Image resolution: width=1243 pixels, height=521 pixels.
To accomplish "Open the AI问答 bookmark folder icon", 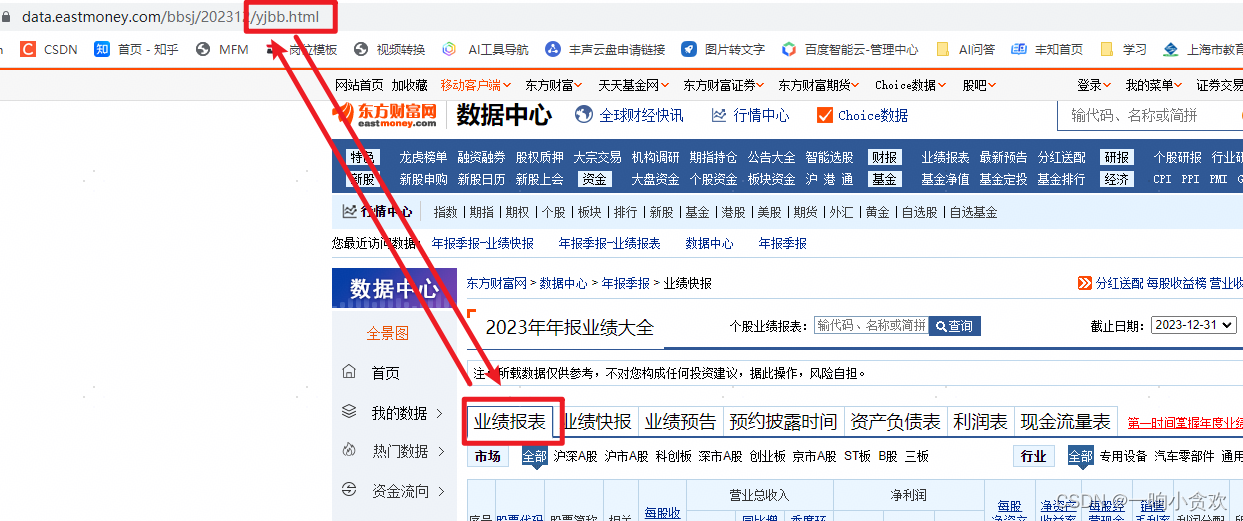I will point(943,49).
